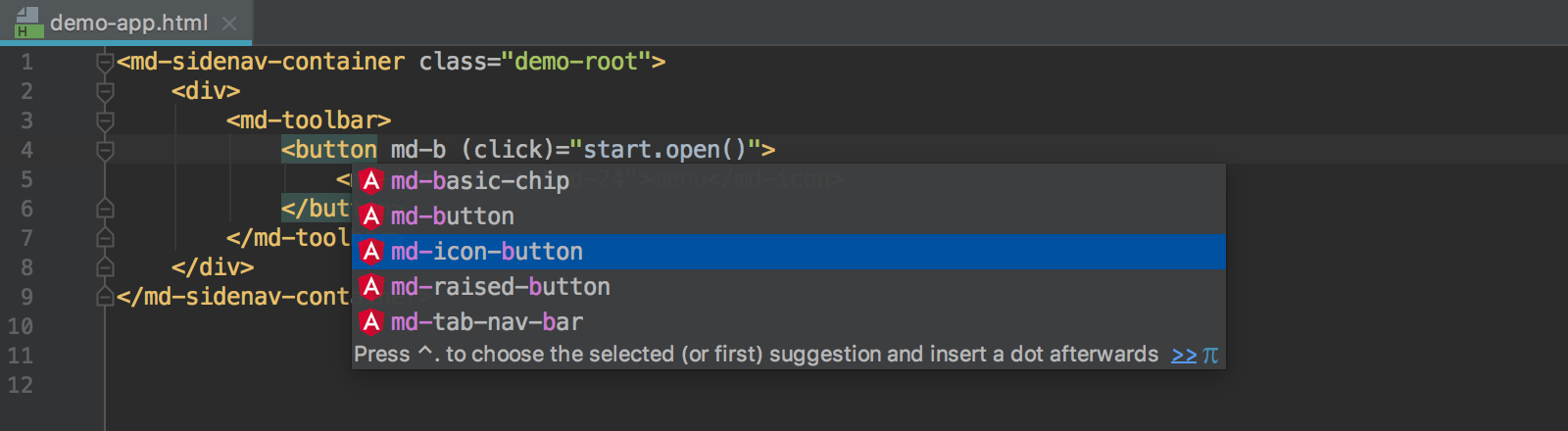Screen dimensions: 1568x431
Task: Choose md-button completion suggestion
Action: pos(789,216)
